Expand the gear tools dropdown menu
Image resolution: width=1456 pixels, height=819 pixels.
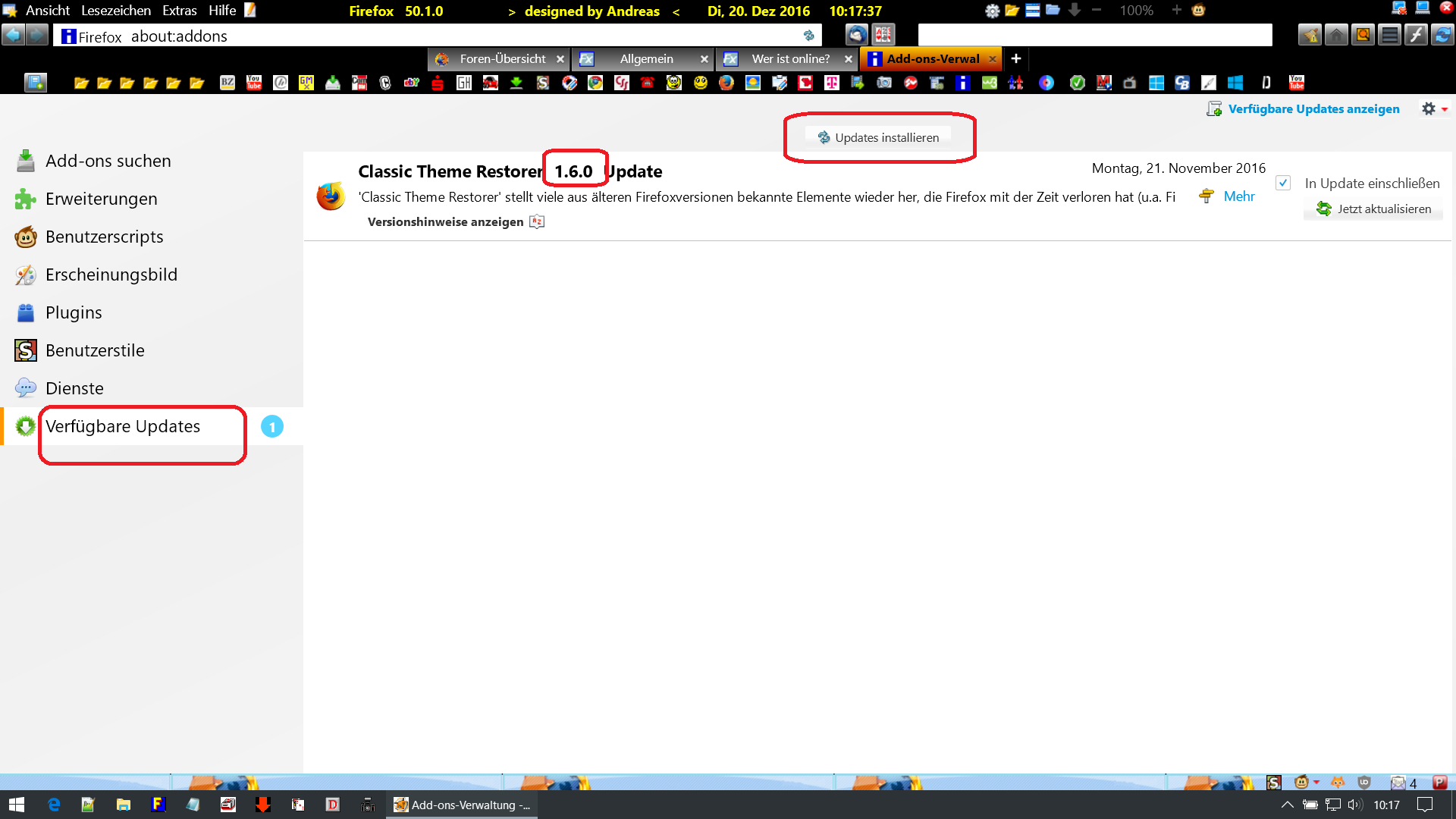point(1435,109)
